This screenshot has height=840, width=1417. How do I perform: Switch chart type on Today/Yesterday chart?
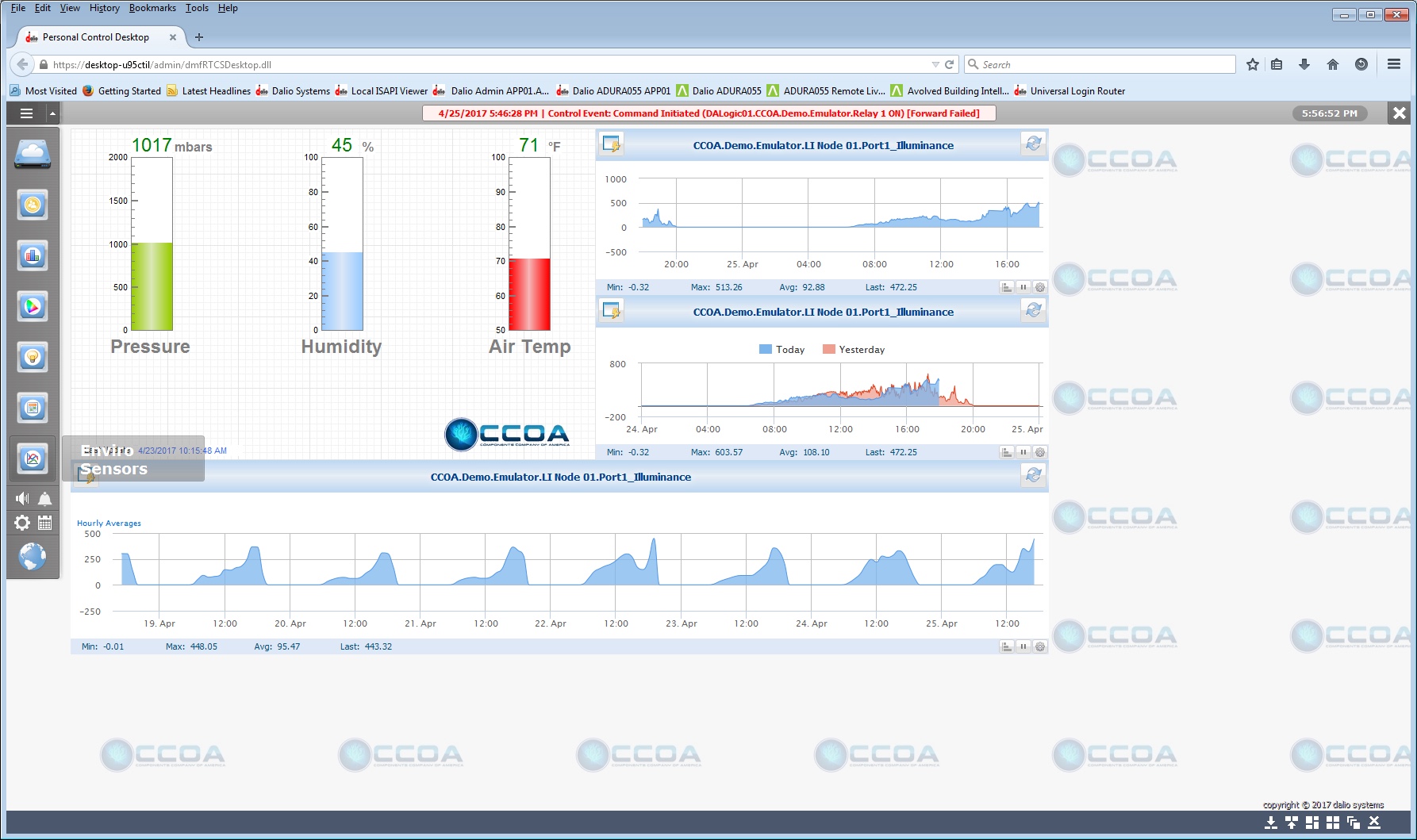pyautogui.click(x=1007, y=452)
